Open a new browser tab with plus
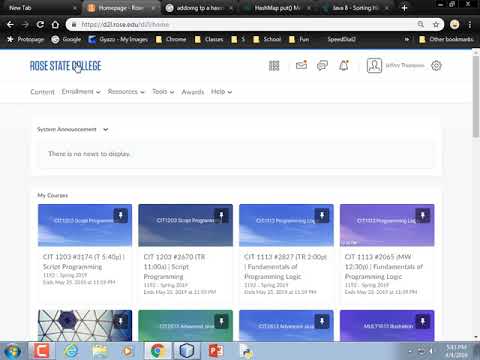The width and height of the screenshot is (480, 360). [404, 8]
